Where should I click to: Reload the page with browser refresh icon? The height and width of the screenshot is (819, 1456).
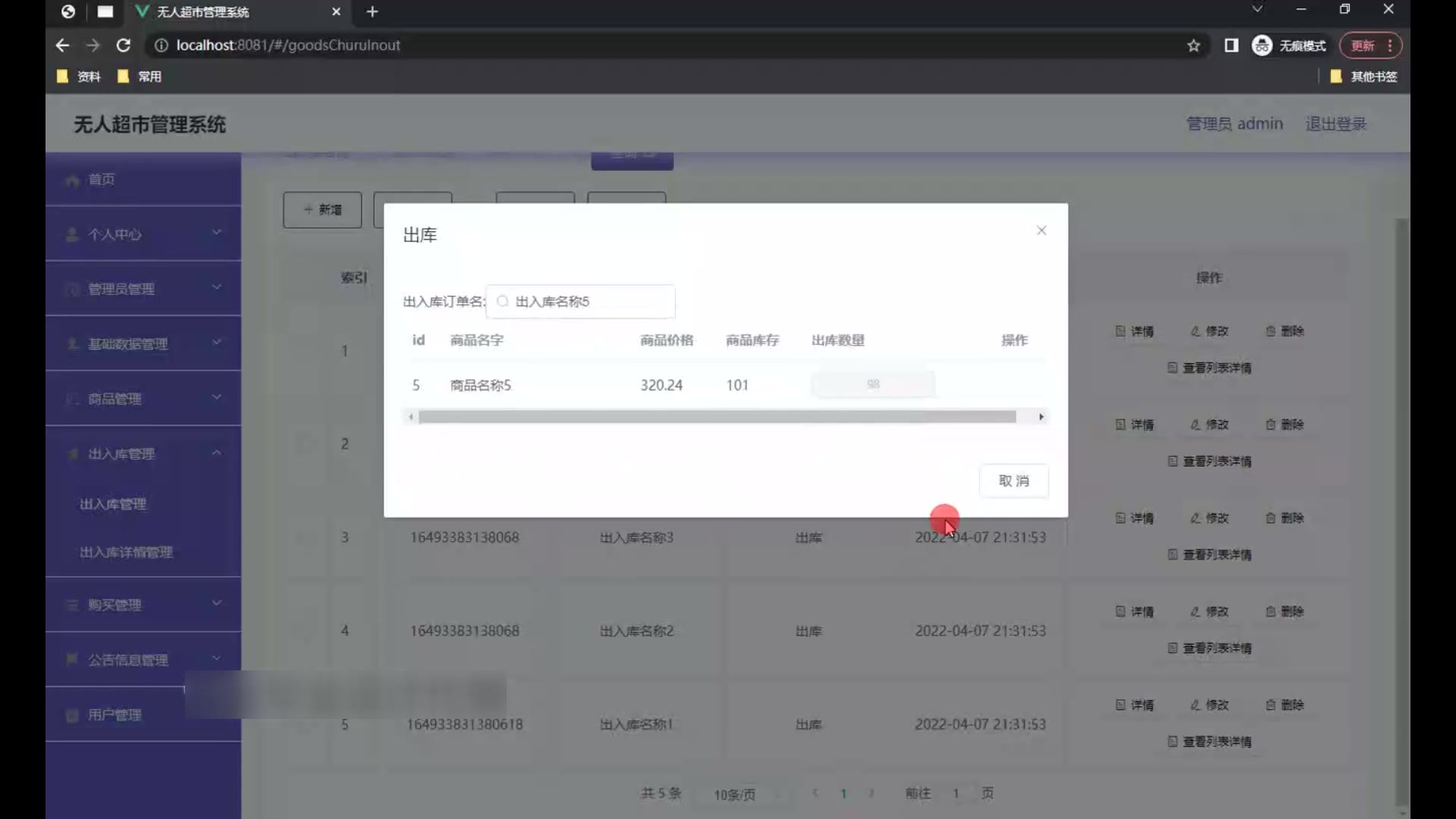click(123, 45)
